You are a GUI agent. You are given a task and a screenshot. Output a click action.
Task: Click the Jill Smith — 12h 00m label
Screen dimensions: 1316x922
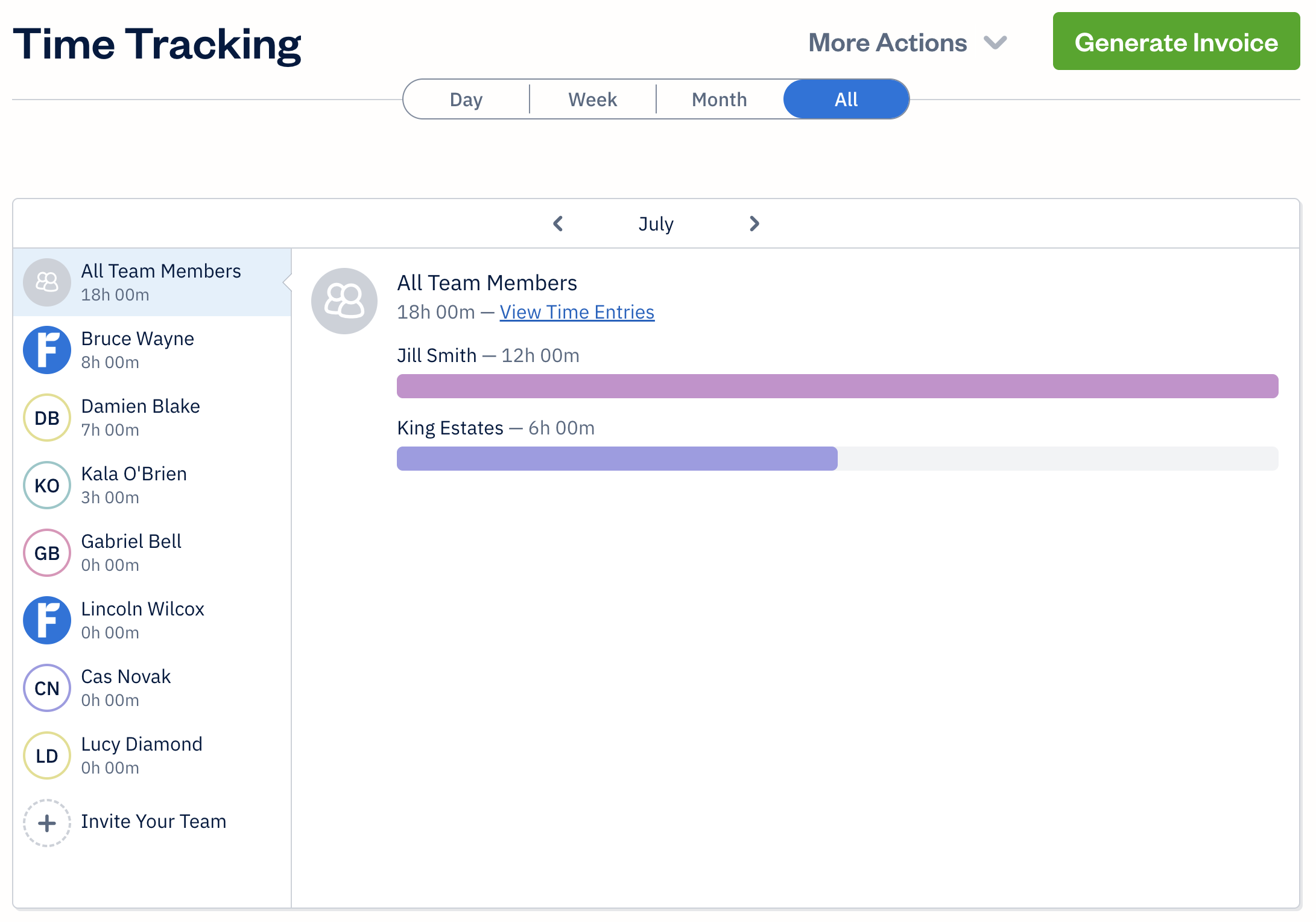(488, 355)
